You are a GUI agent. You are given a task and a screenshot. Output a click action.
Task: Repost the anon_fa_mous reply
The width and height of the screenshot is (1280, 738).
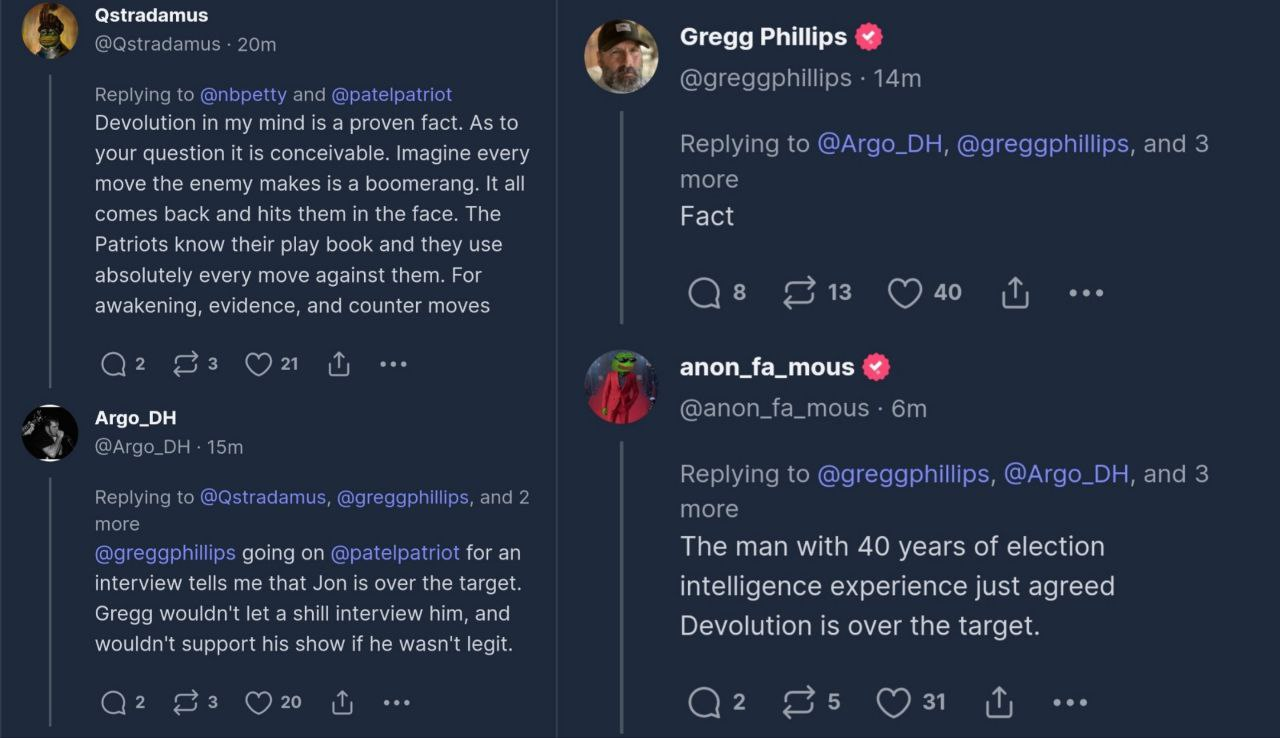coord(799,702)
